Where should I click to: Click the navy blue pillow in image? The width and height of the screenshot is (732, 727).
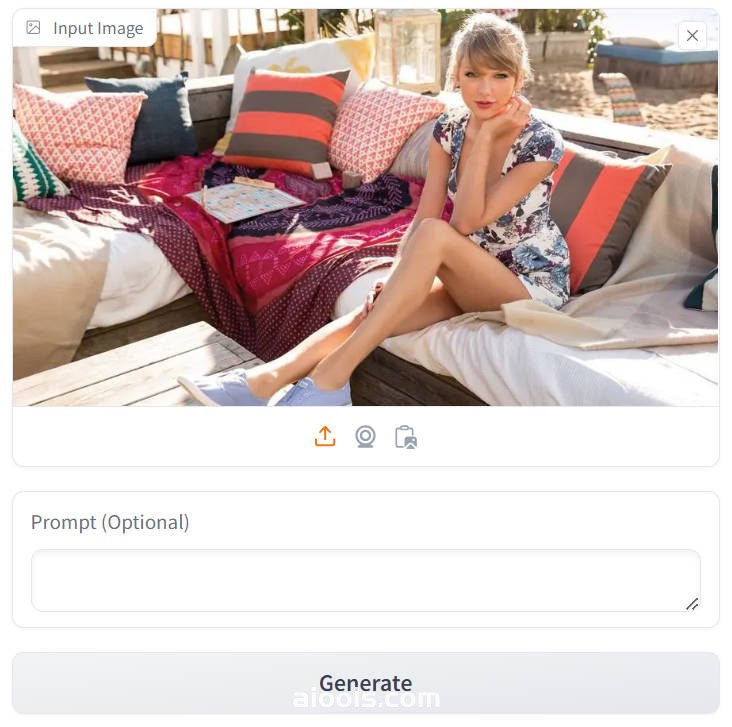147,117
